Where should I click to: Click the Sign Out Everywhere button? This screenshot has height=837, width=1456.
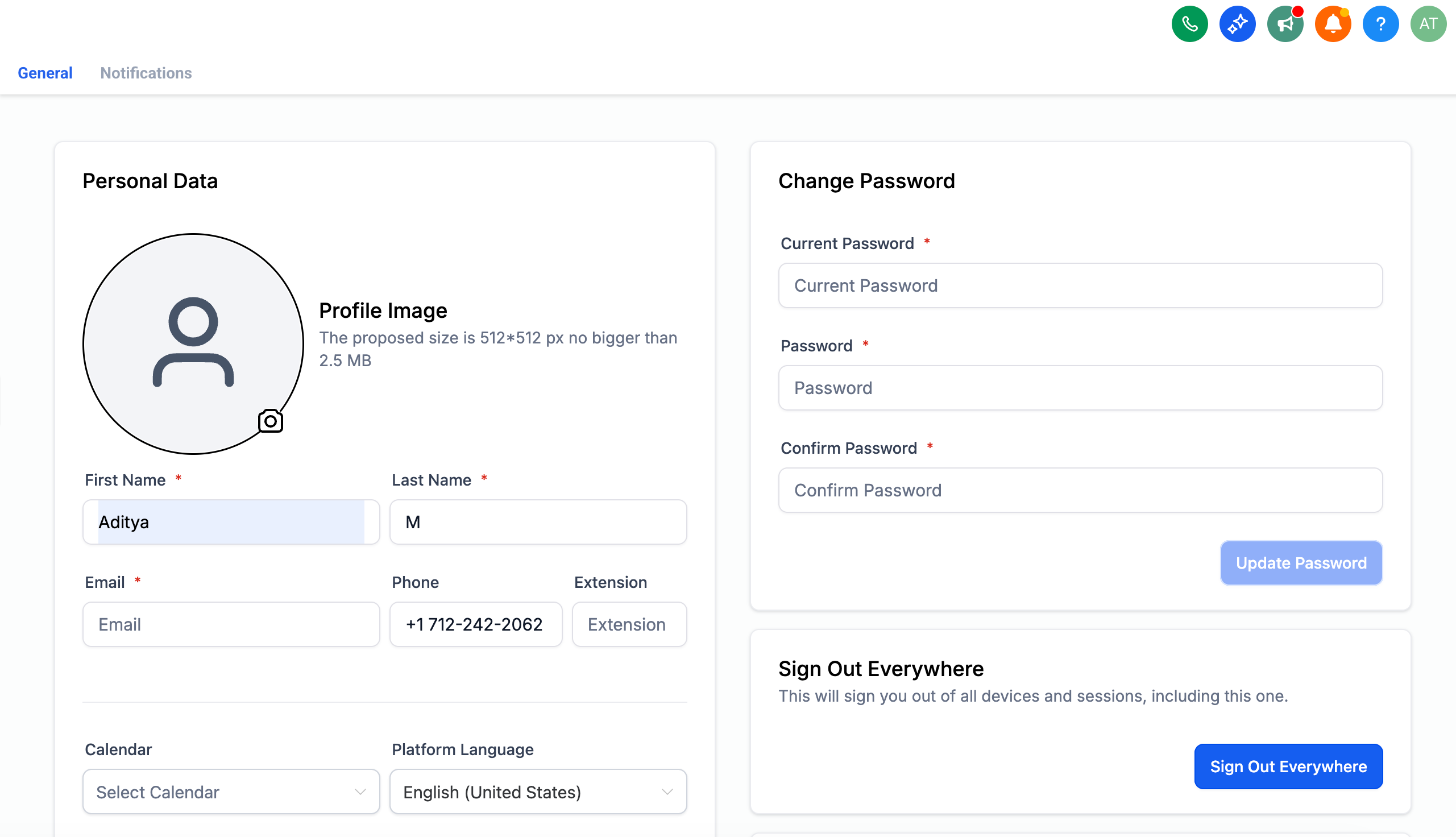1288,766
